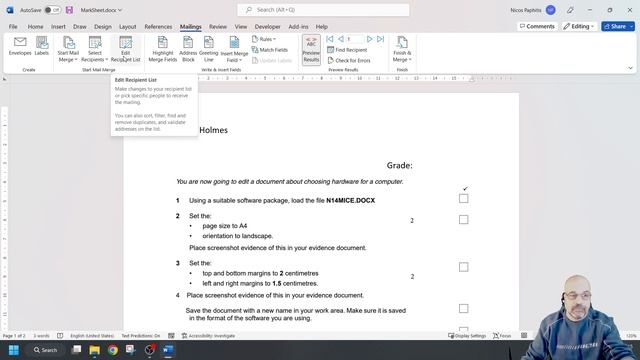Viewport: 640px width, 360px height.
Task: Open Start Mail Merge menu
Action: click(x=68, y=49)
